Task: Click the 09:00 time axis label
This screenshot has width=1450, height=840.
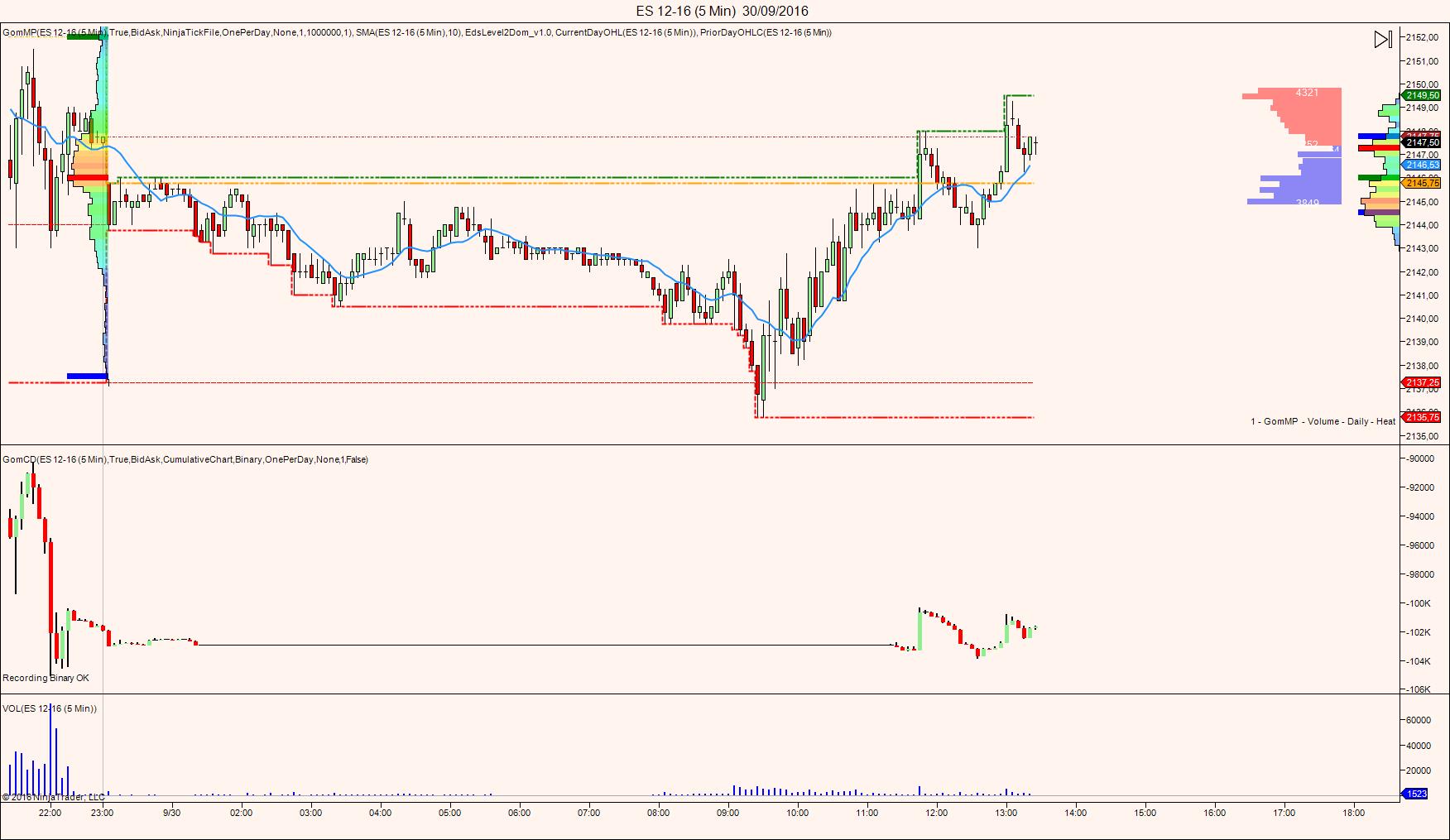Action: (x=728, y=813)
